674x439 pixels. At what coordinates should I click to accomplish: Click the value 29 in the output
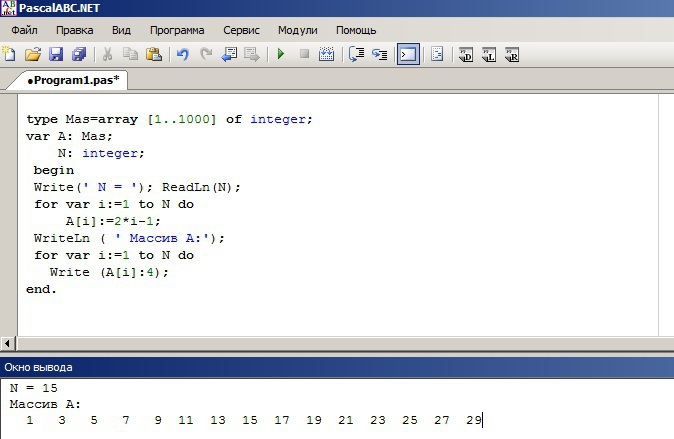(474, 420)
